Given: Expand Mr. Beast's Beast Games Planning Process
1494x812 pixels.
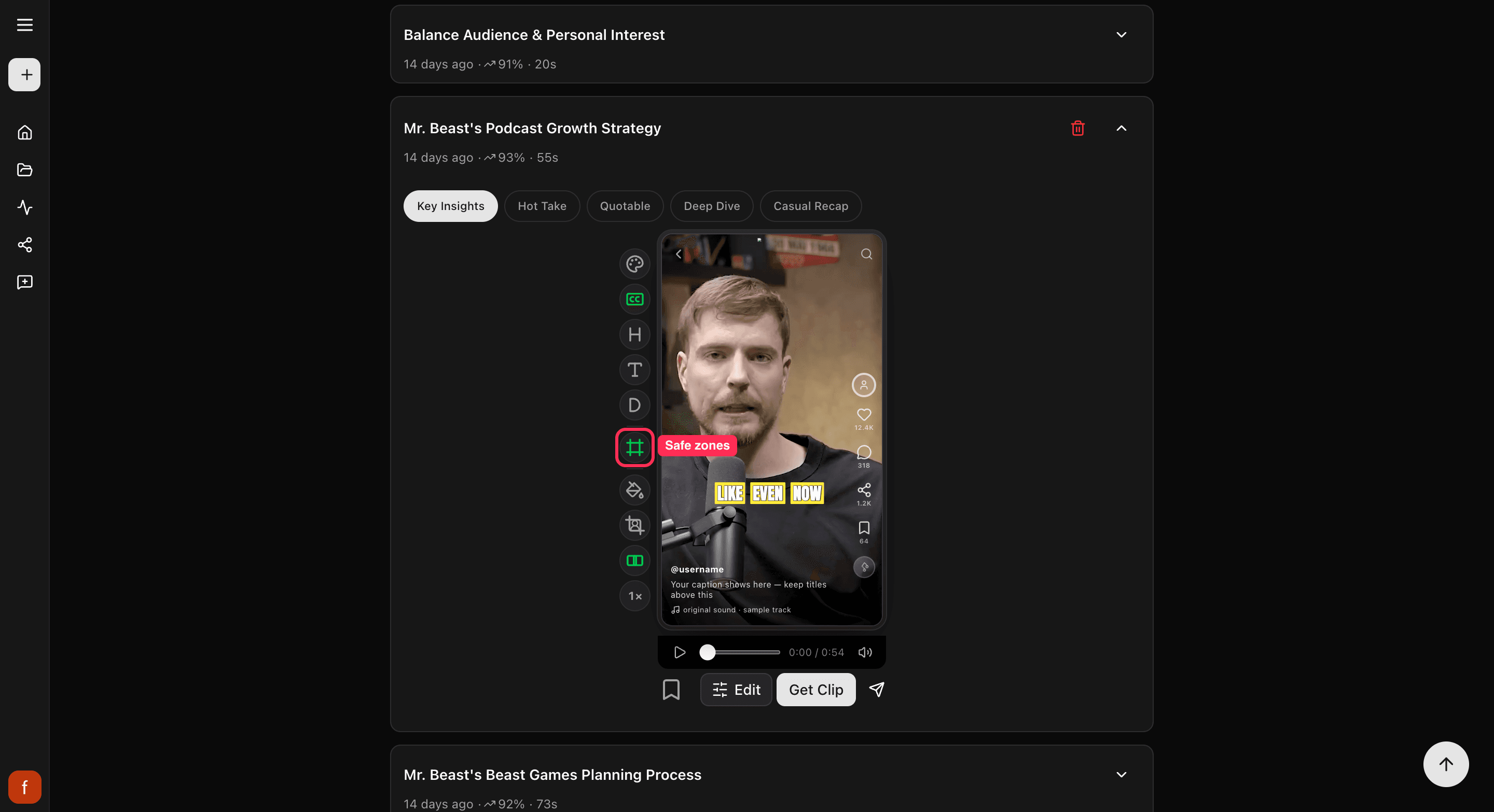Looking at the screenshot, I should [1121, 774].
